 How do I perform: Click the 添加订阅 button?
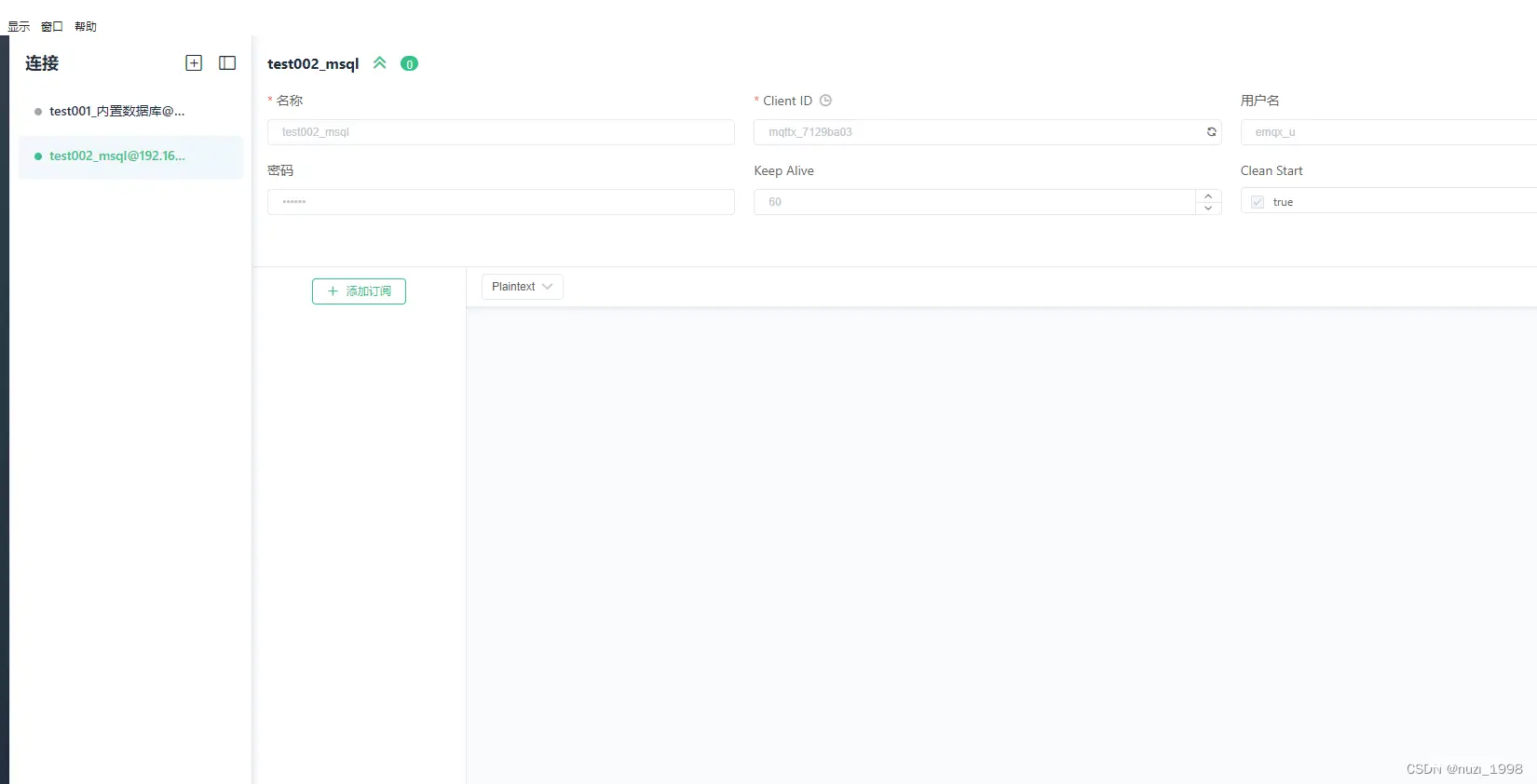click(359, 291)
